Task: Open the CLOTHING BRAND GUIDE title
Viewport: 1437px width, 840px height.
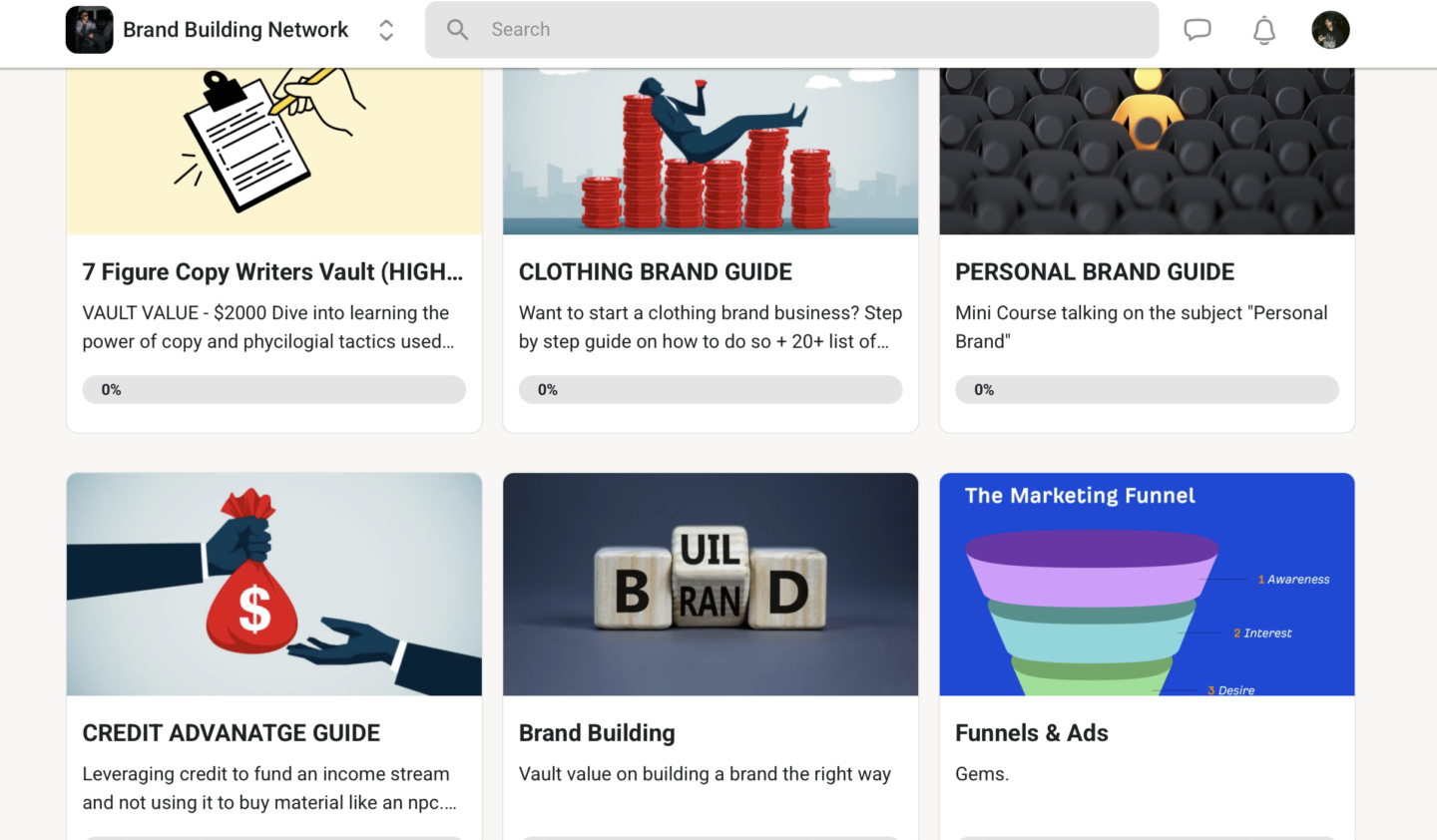Action: point(656,272)
